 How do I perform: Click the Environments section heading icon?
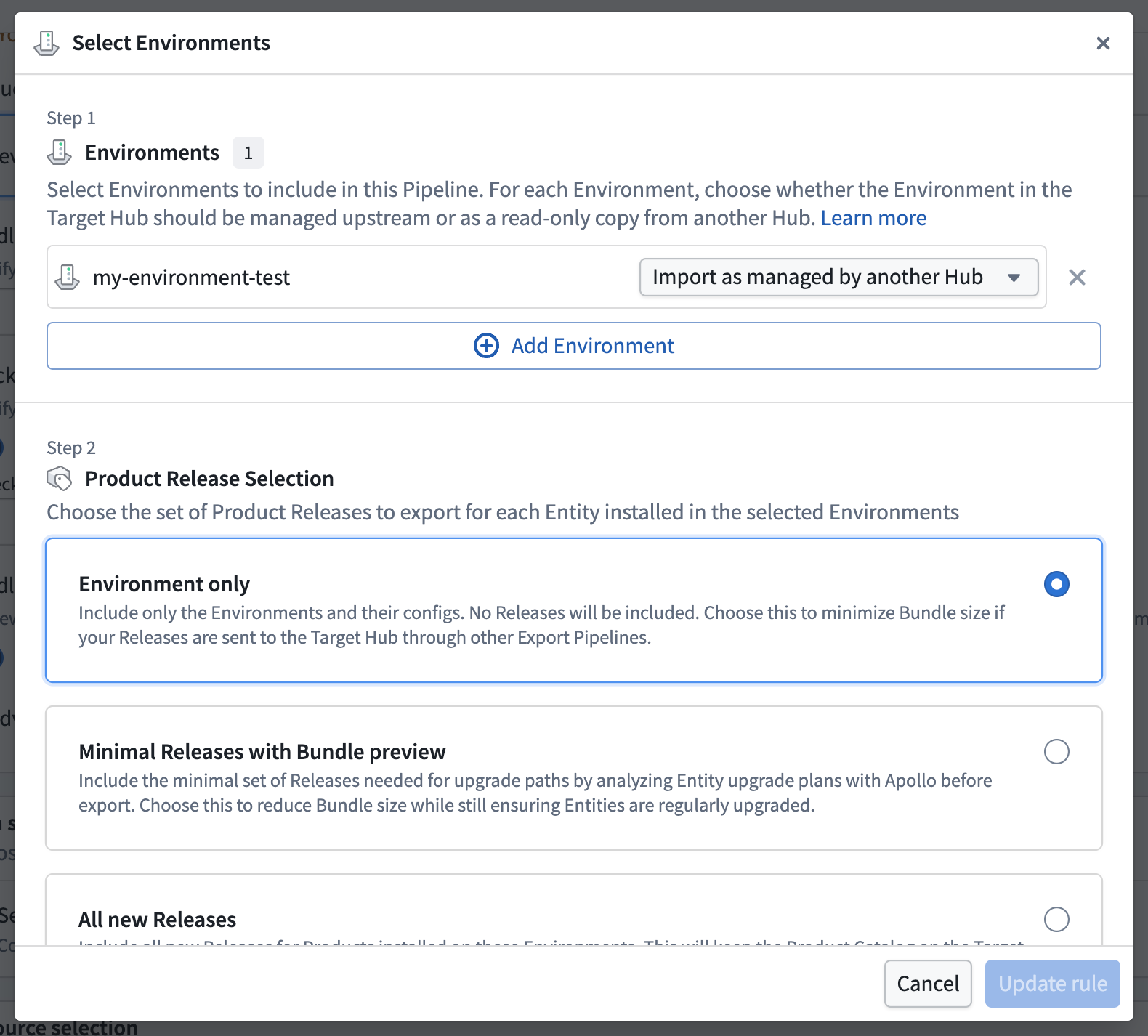click(x=60, y=153)
